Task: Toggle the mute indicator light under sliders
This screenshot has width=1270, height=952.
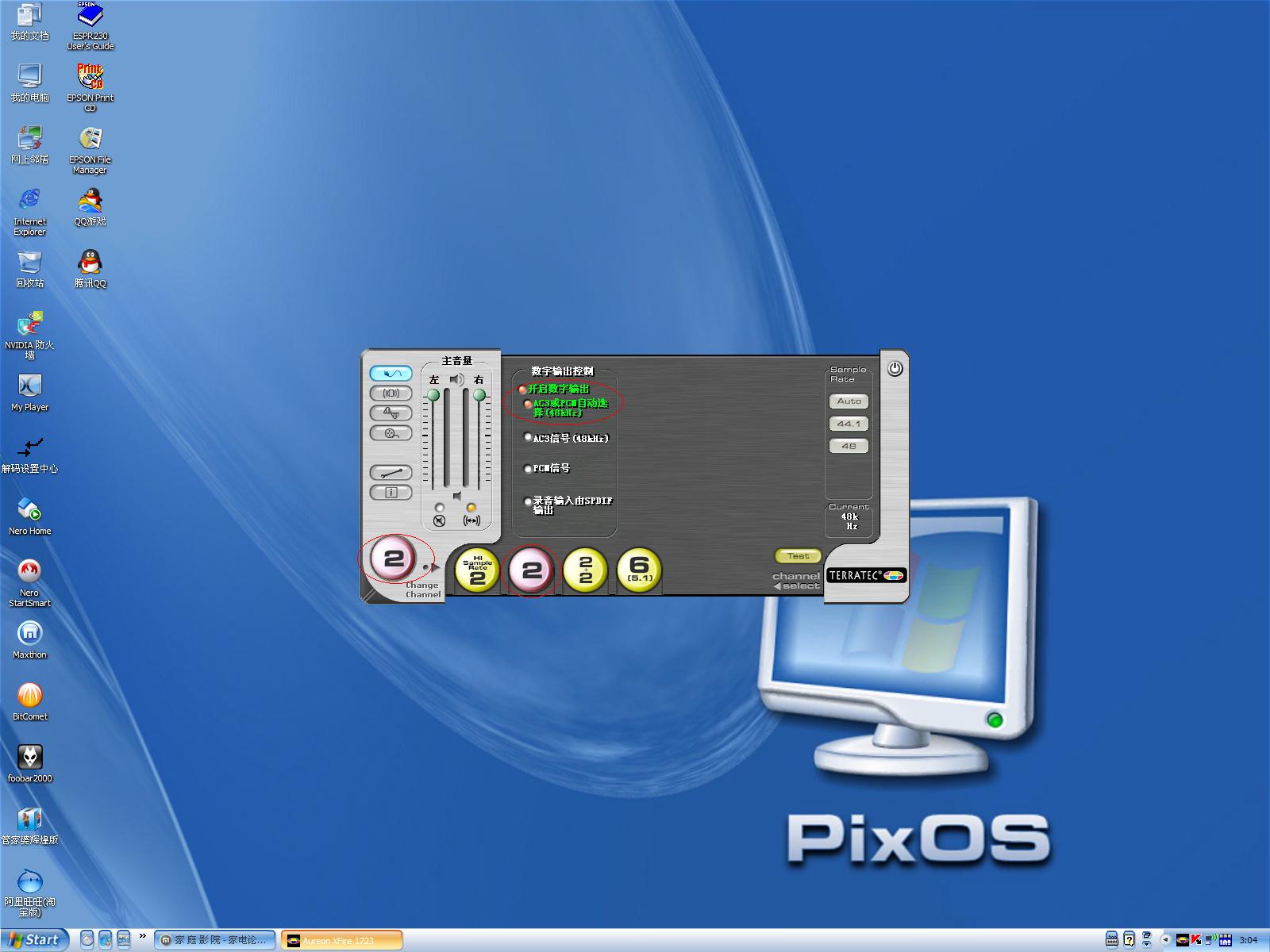Action: coord(440,508)
